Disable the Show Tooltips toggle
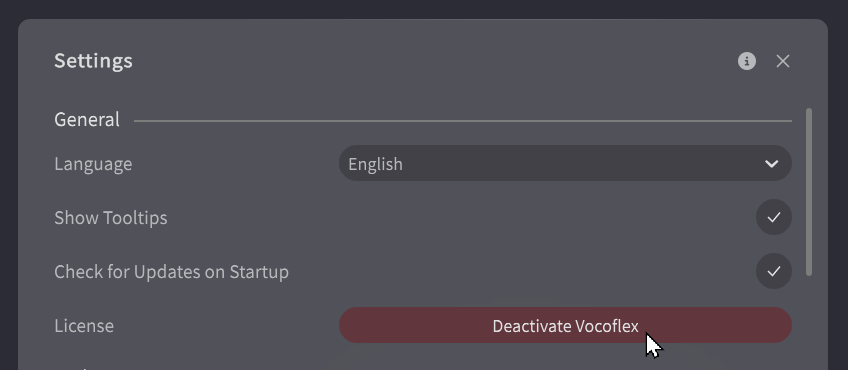Screen dimensions: 848x370 773,217
